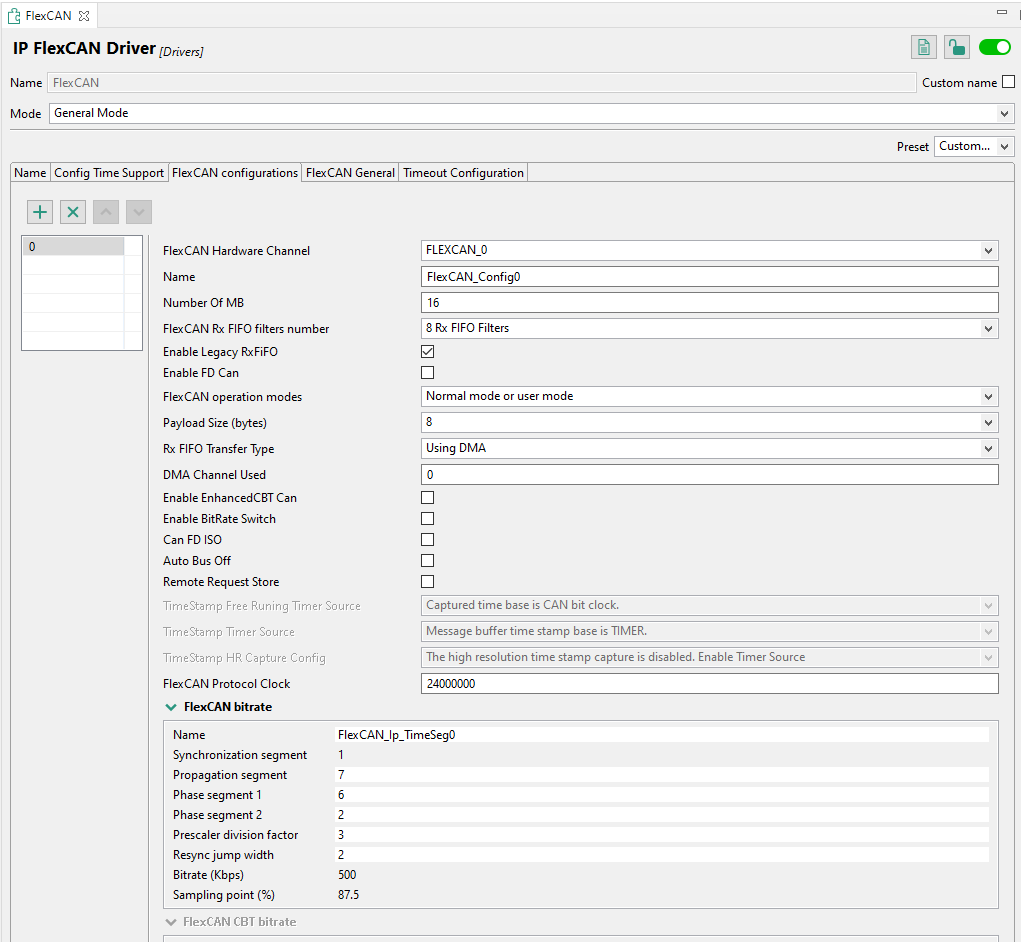
Task: Open the component documentation page icon
Action: (x=924, y=47)
